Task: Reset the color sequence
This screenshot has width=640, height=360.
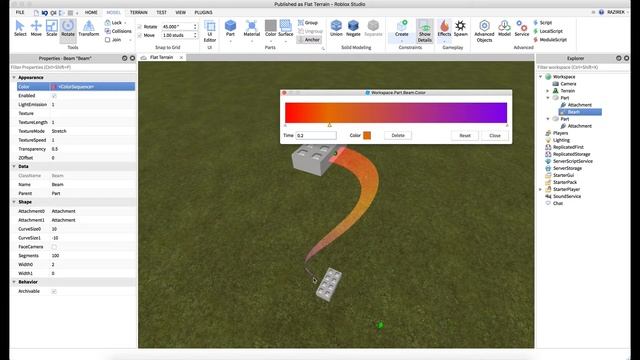Action: click(x=465, y=136)
